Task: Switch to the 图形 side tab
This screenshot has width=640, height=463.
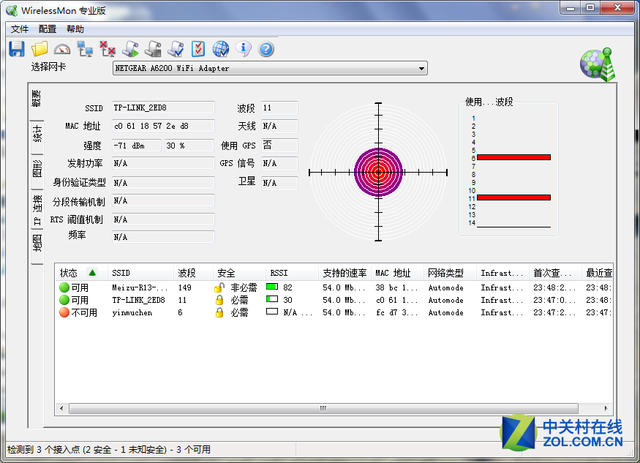Action: (37, 169)
